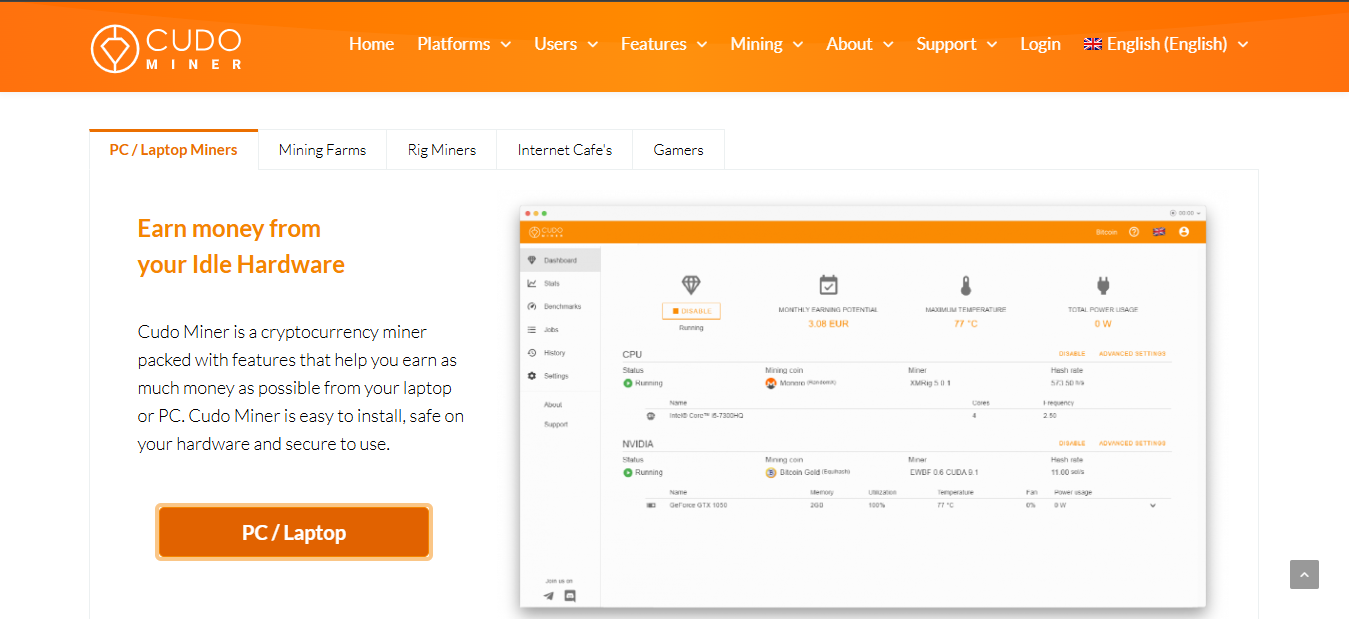
Task: Open Settings with the gear icon
Action: [531, 375]
